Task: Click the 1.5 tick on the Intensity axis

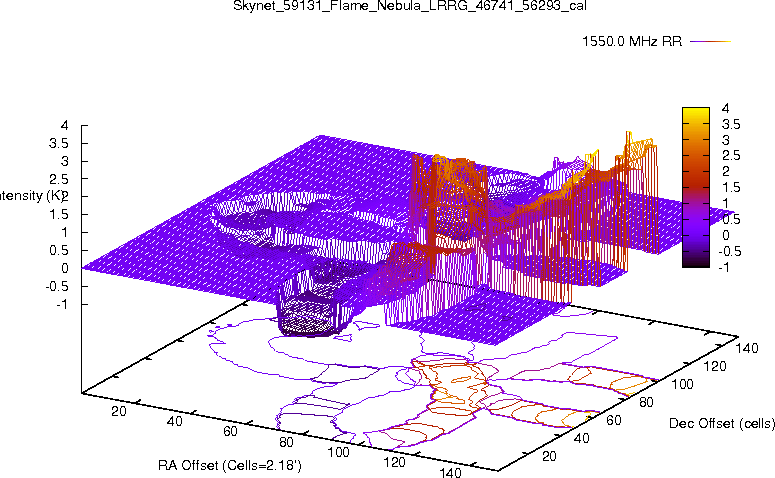Action: [59, 215]
